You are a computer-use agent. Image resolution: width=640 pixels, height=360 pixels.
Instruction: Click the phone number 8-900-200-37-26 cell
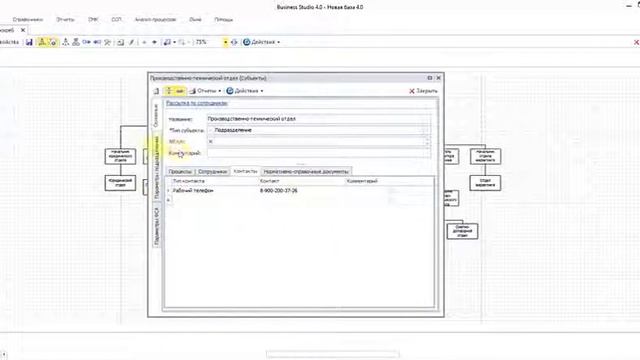pos(279,191)
